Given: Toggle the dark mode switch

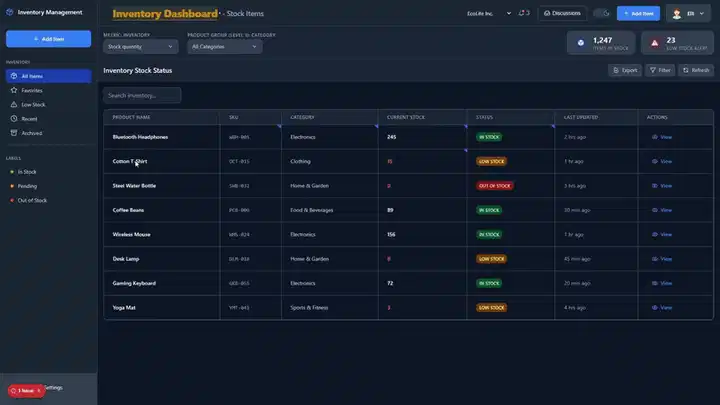Looking at the screenshot, I should [601, 13].
